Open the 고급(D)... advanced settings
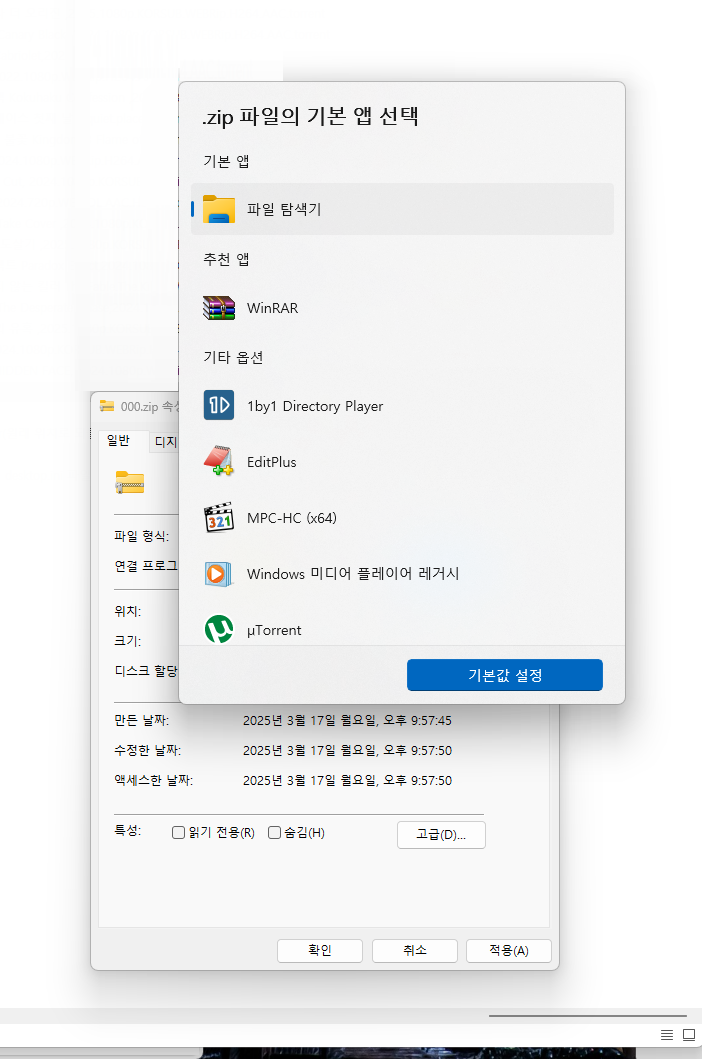Viewport: 702px width, 1059px height. coord(441,835)
